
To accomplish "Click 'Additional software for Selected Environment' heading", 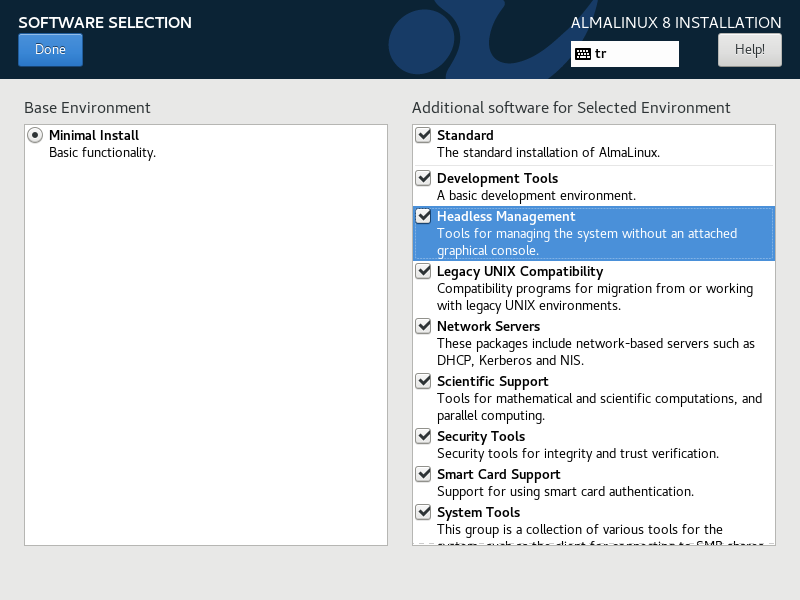I will click(x=571, y=108).
